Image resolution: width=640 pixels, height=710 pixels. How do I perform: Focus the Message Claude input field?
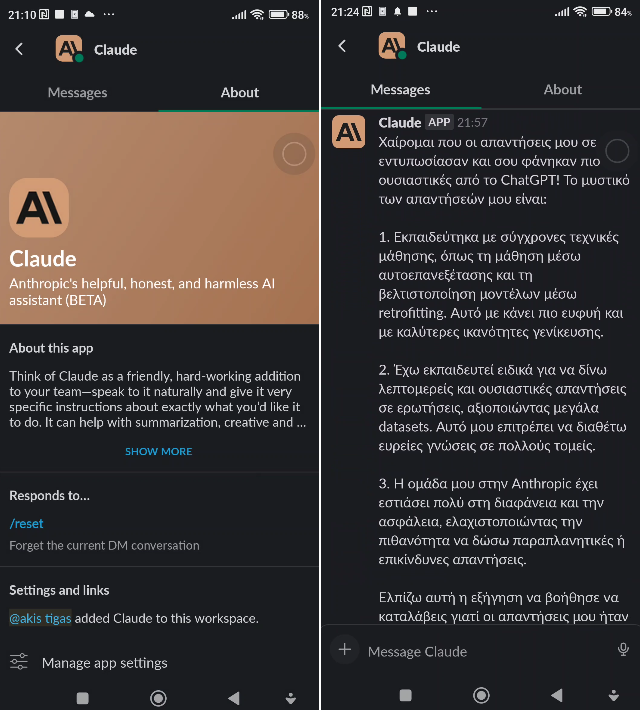[x=485, y=651]
